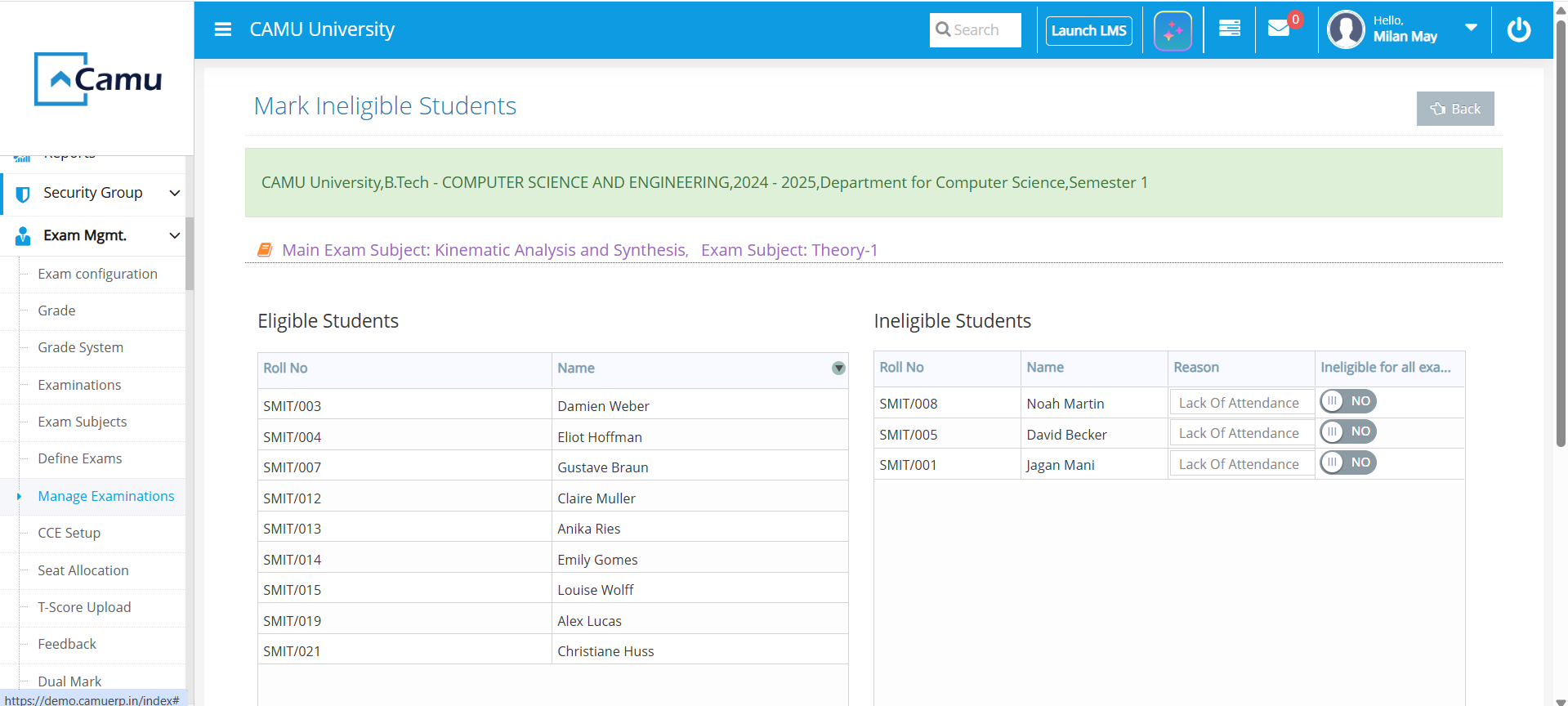Click the Search input field
Viewport: 1568px width, 706px height.
976,30
